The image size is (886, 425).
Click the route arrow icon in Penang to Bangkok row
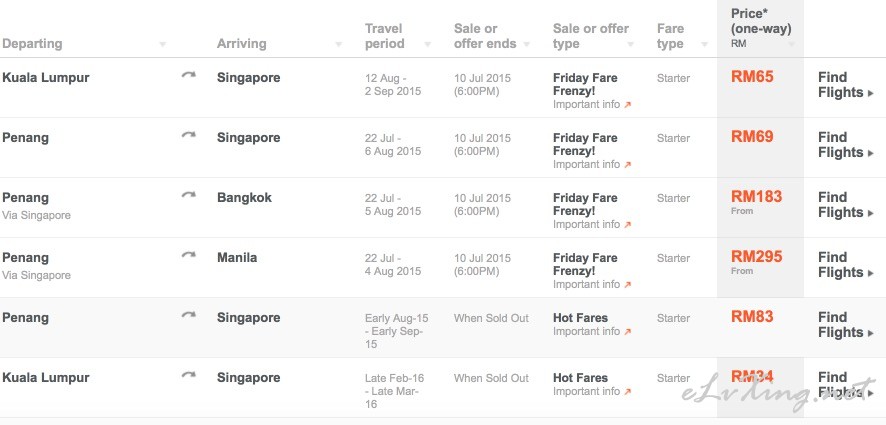(x=189, y=194)
